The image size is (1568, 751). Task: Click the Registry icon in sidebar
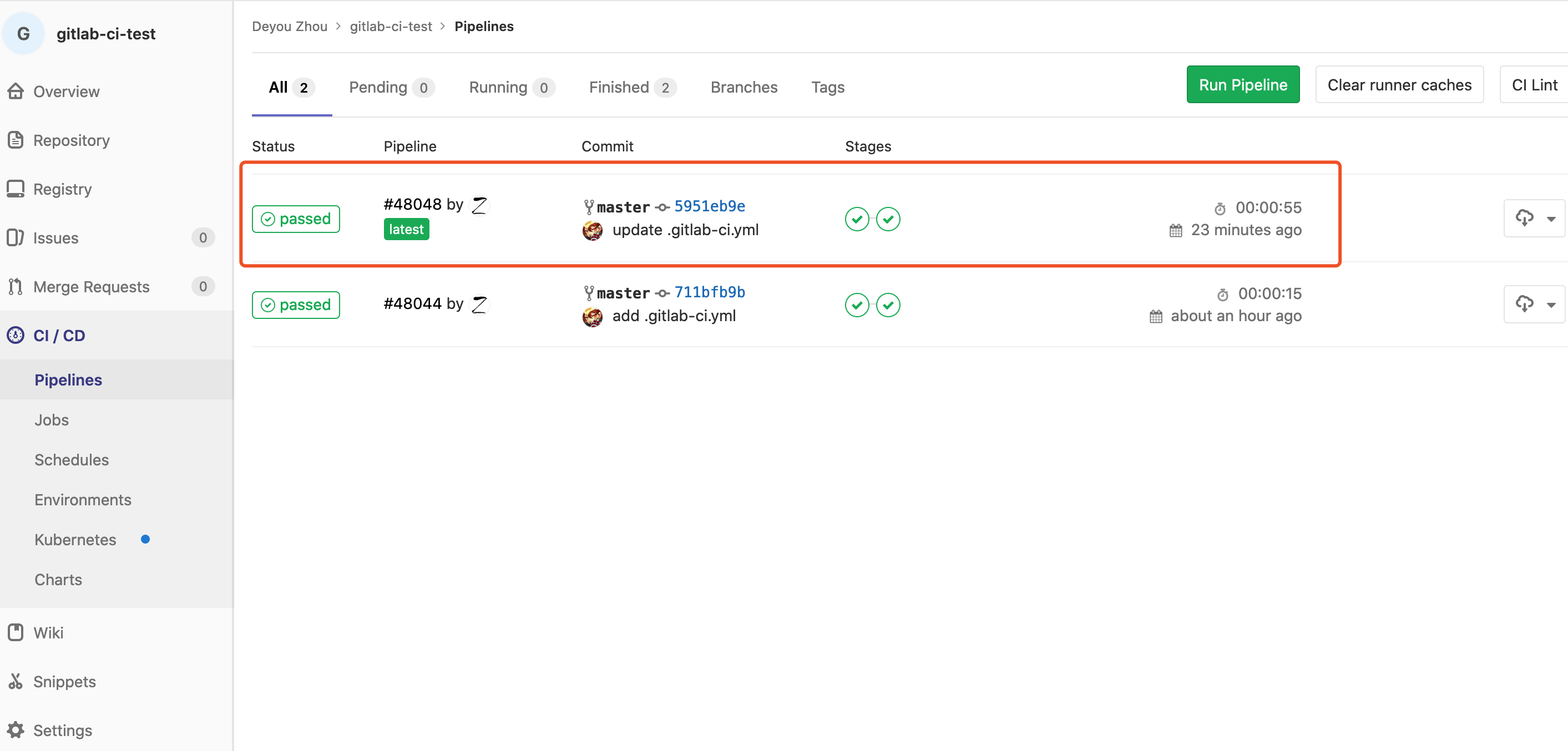click(16, 189)
